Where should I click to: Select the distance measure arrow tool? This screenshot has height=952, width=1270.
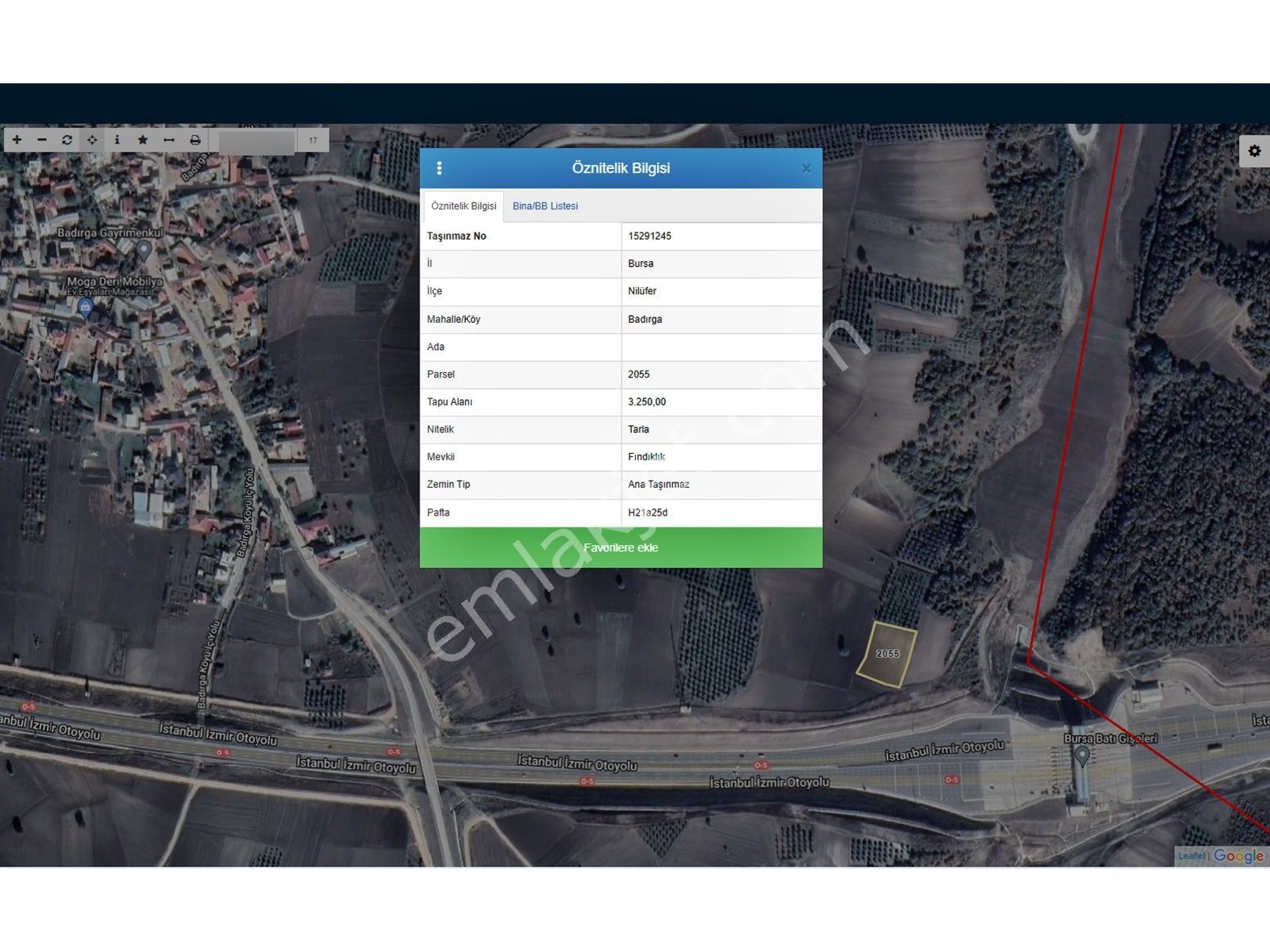pos(169,140)
